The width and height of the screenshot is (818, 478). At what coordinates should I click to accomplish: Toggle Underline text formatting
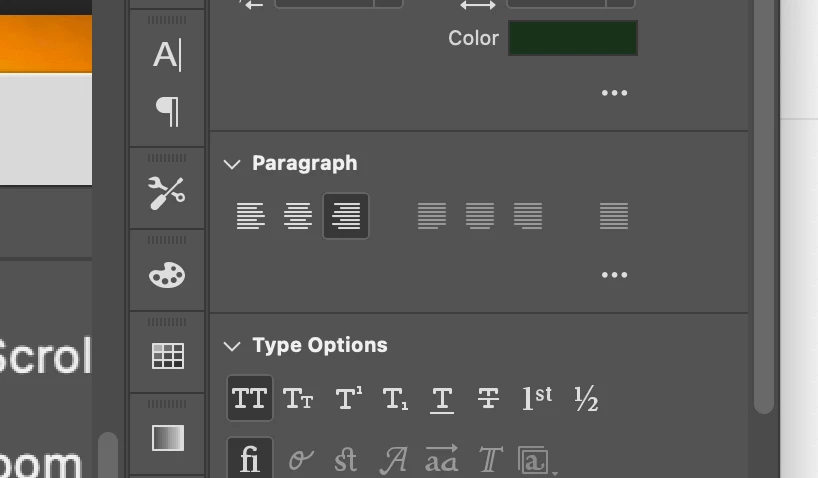(441, 400)
